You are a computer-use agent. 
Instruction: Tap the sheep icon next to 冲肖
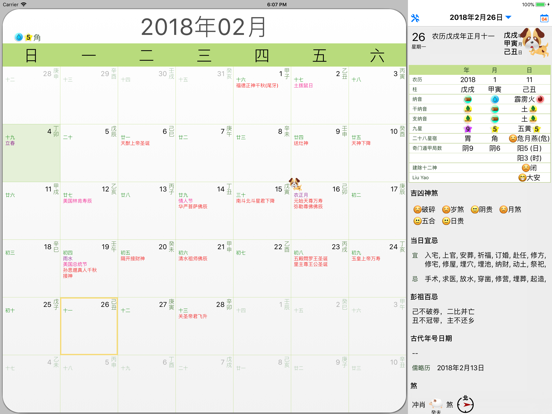[436, 403]
